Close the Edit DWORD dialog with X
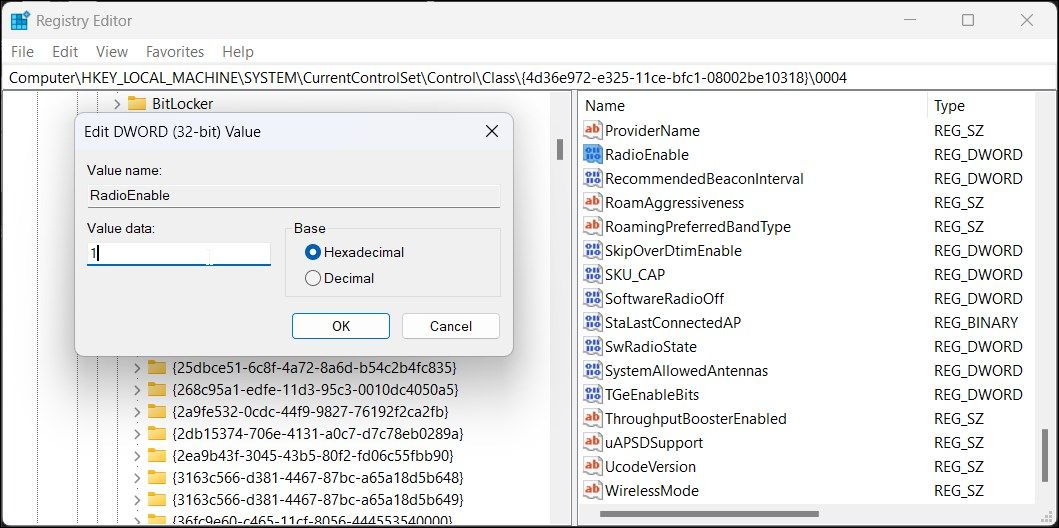The image size is (1059, 528). [x=492, y=132]
